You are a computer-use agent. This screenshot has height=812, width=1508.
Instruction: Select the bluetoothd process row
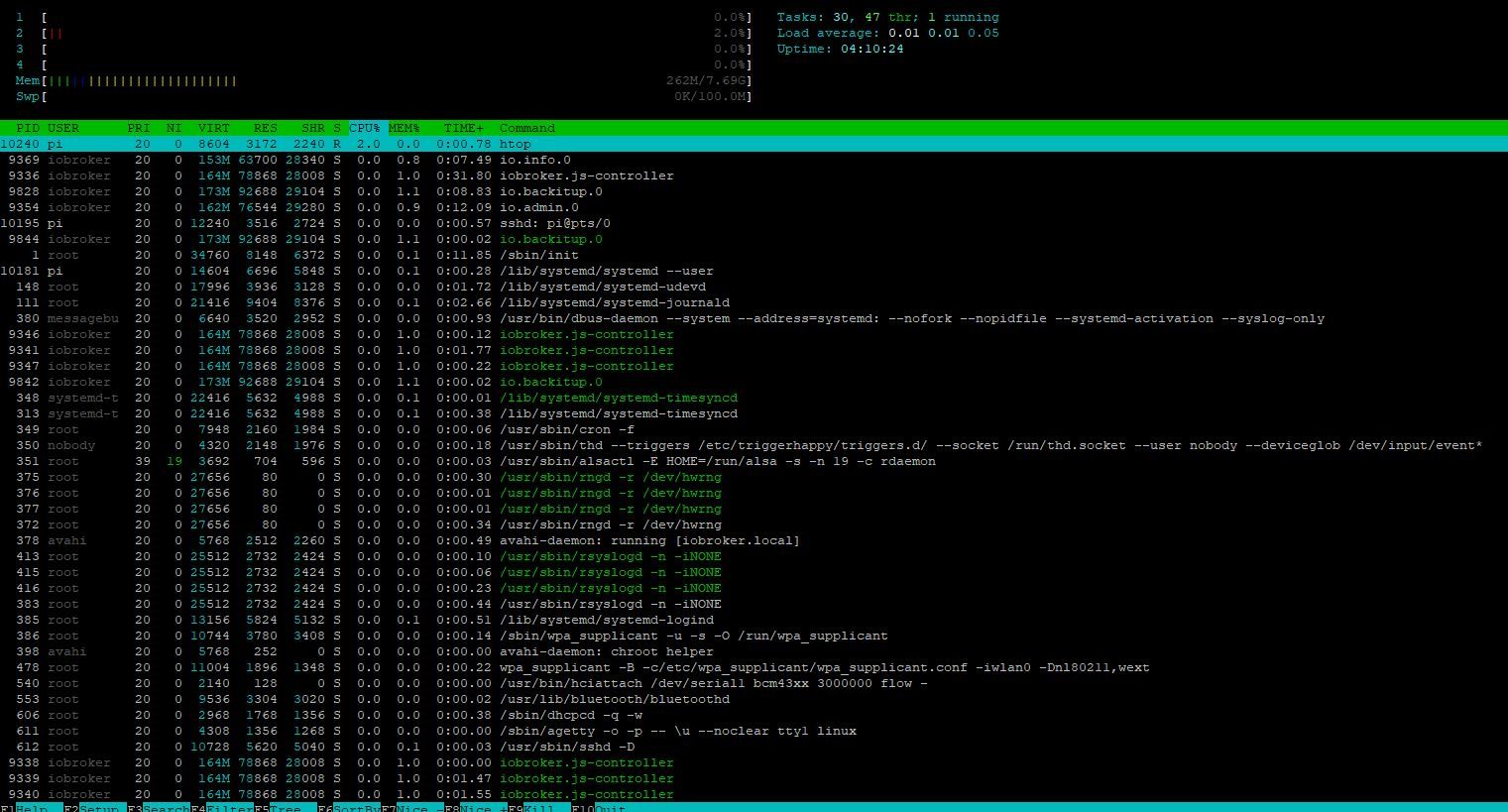754,699
